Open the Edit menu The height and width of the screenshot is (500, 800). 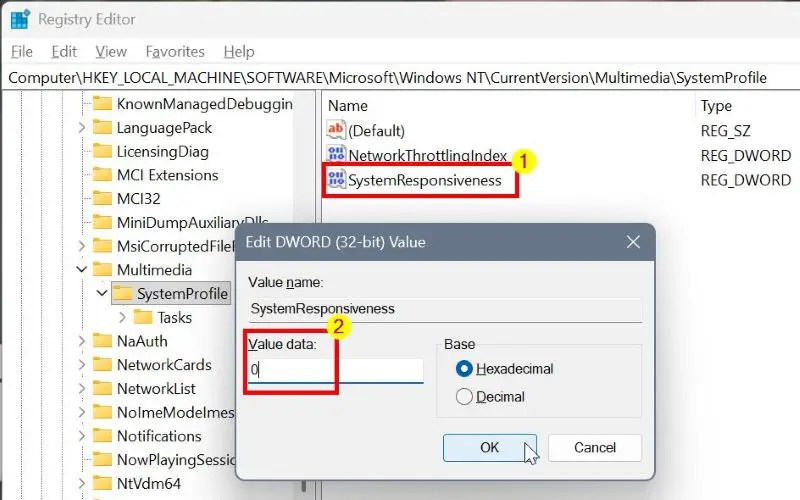tap(64, 52)
